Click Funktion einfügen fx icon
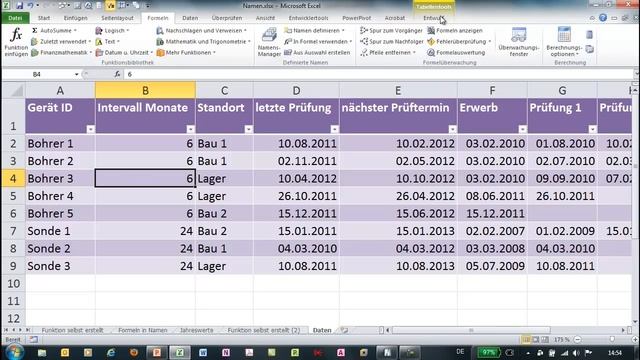The width and height of the screenshot is (640, 360). click(16, 42)
